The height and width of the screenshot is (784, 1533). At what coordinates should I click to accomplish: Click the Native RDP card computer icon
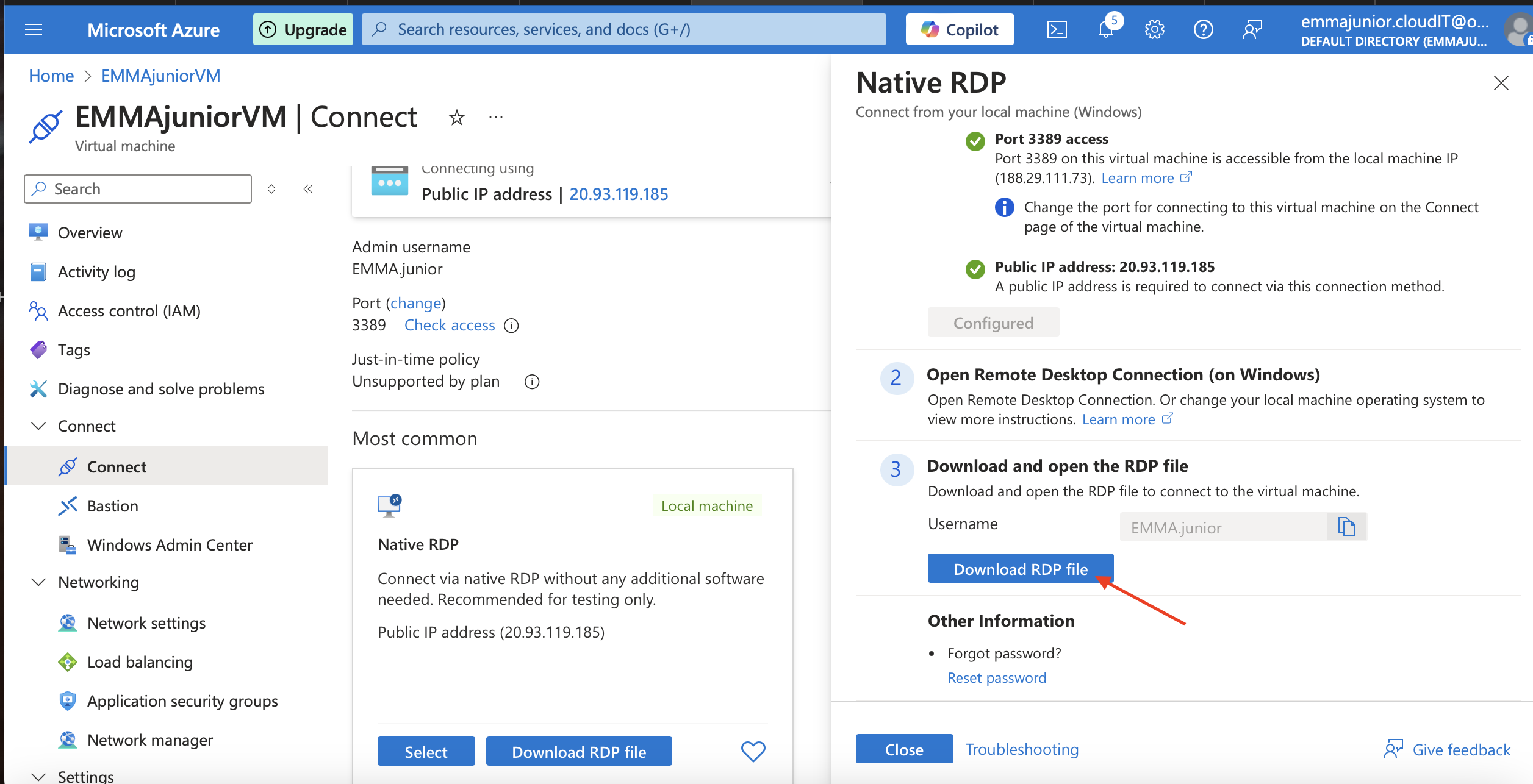pos(389,505)
